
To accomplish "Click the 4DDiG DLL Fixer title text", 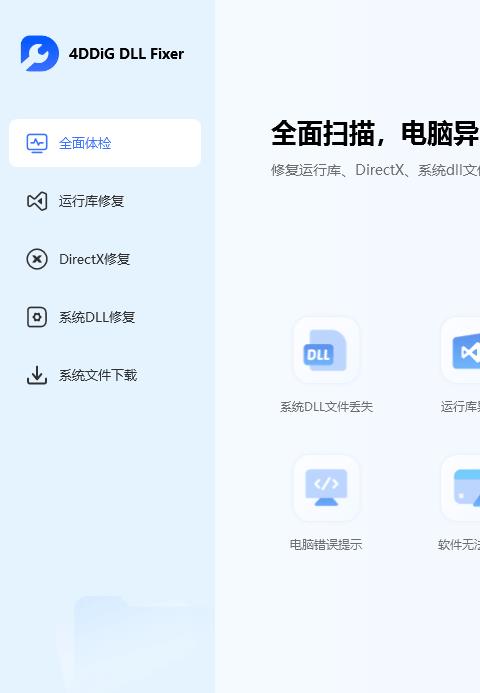I will pyautogui.click(x=126, y=54).
